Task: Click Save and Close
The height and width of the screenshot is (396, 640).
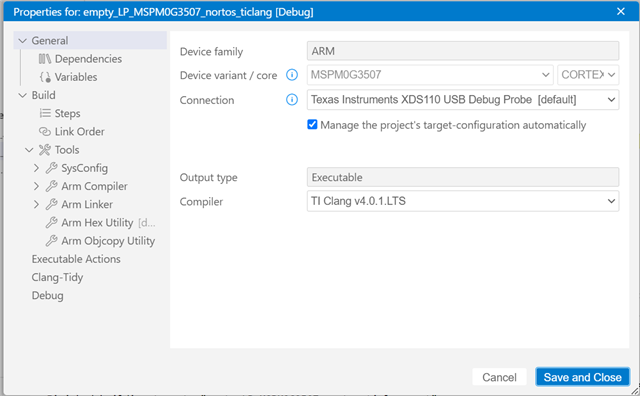Action: [x=582, y=377]
